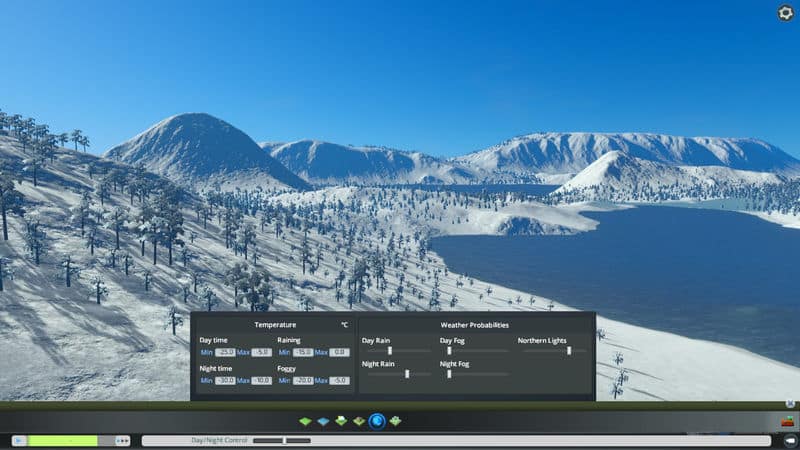Image resolution: width=800 pixels, height=450 pixels.
Task: Open the last tile icon in toolbar
Action: click(x=395, y=421)
